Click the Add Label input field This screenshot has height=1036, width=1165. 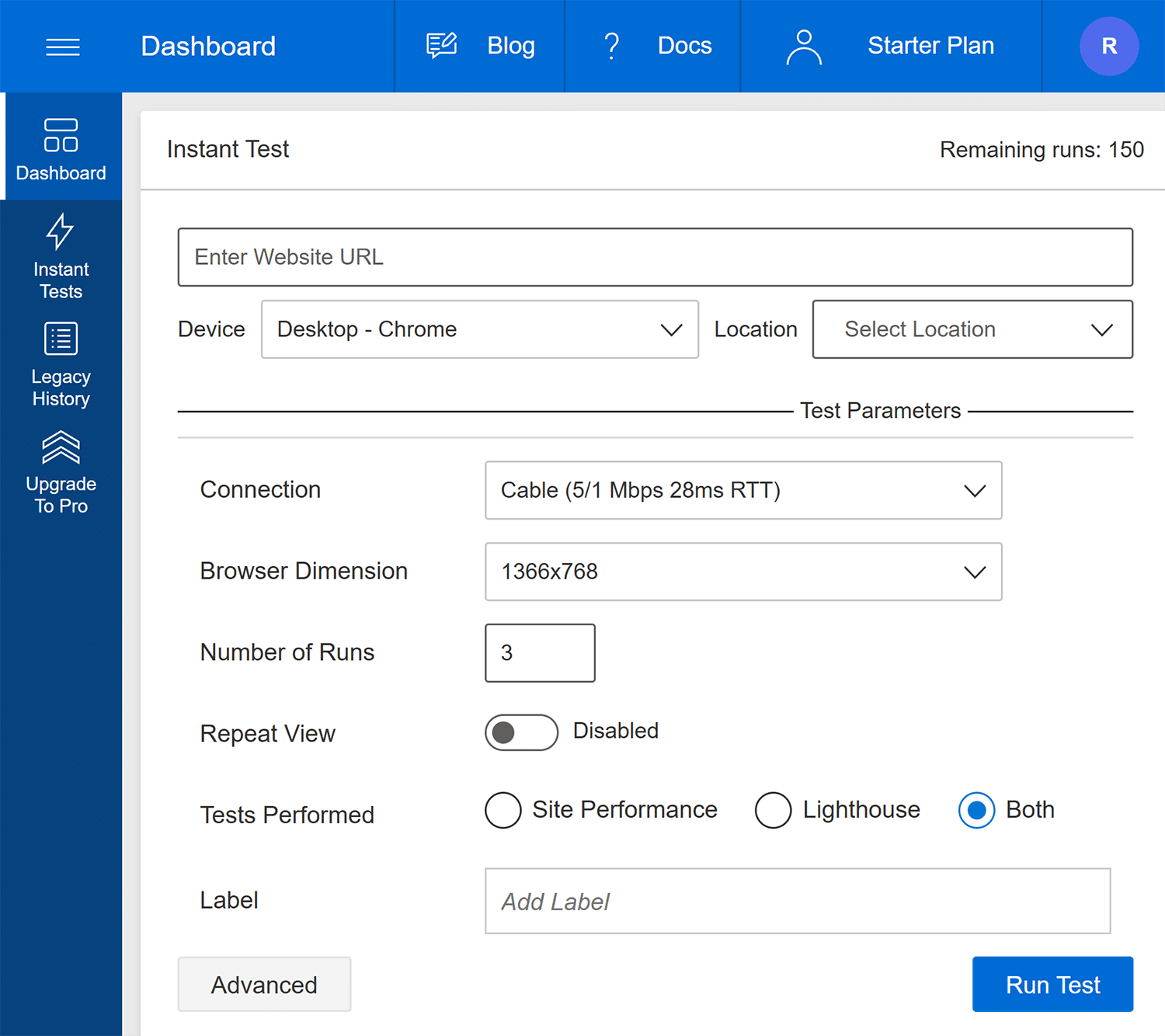click(798, 901)
